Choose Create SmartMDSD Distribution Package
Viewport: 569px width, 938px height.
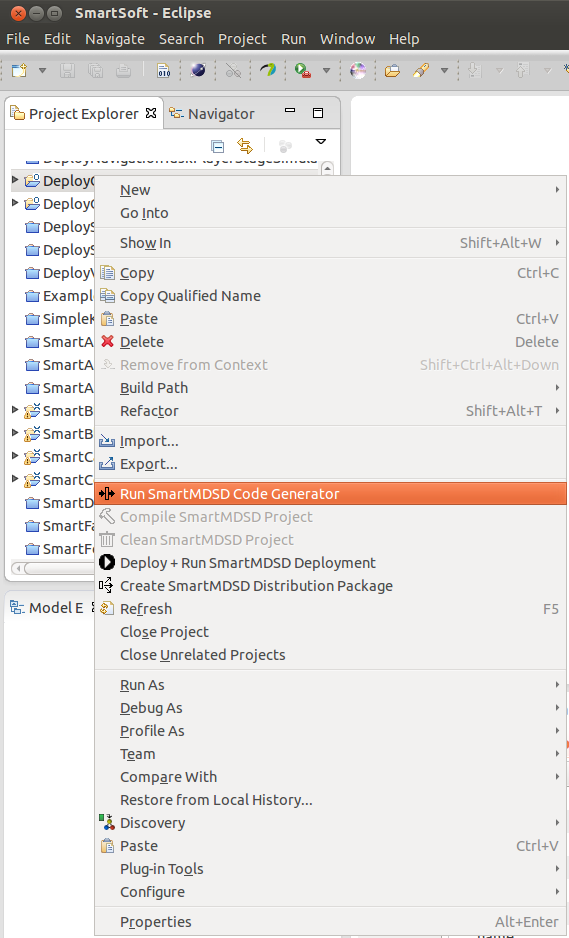[x=330, y=586]
